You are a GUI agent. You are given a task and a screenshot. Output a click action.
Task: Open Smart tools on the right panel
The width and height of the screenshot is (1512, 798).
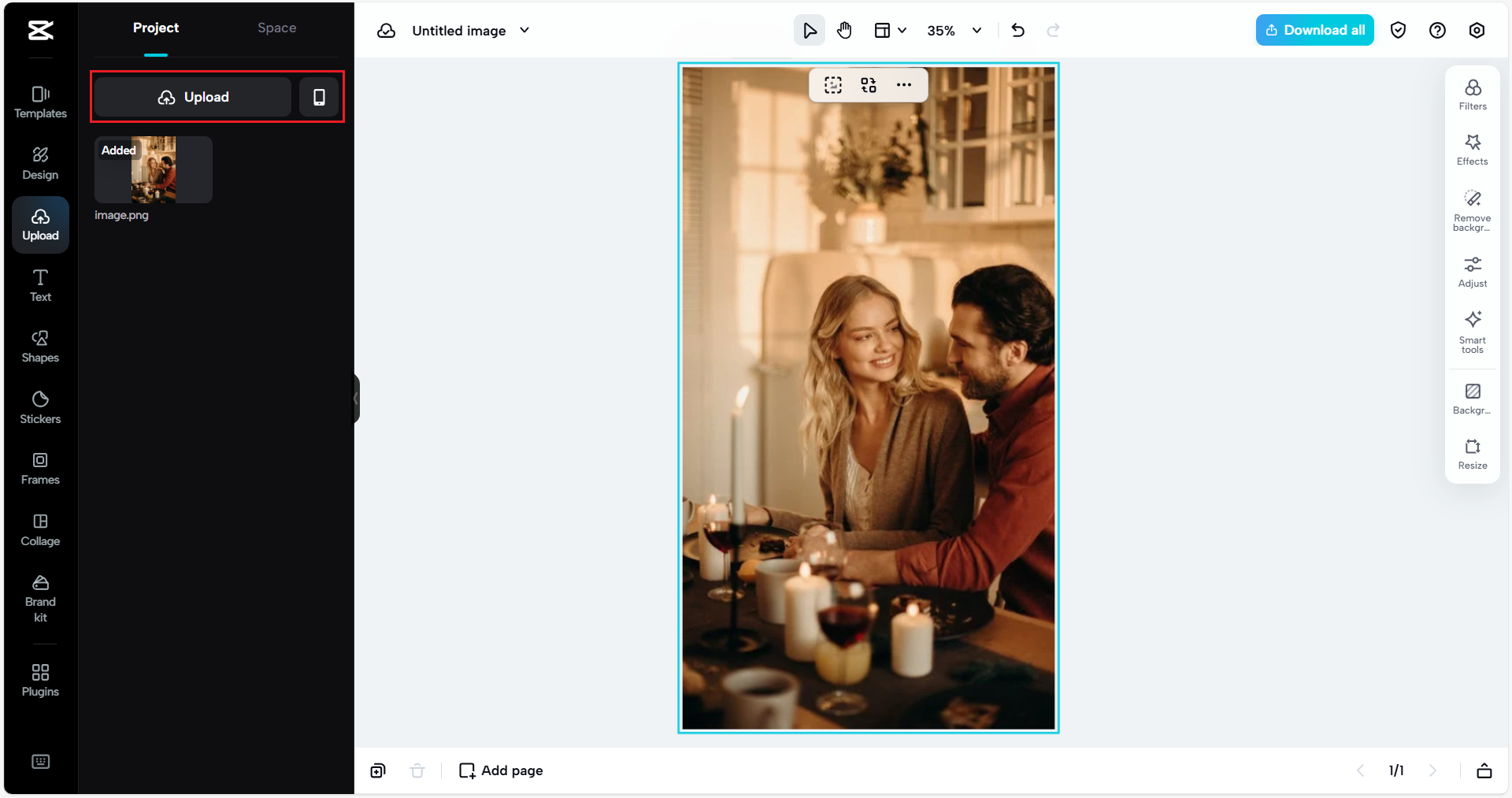click(1471, 331)
